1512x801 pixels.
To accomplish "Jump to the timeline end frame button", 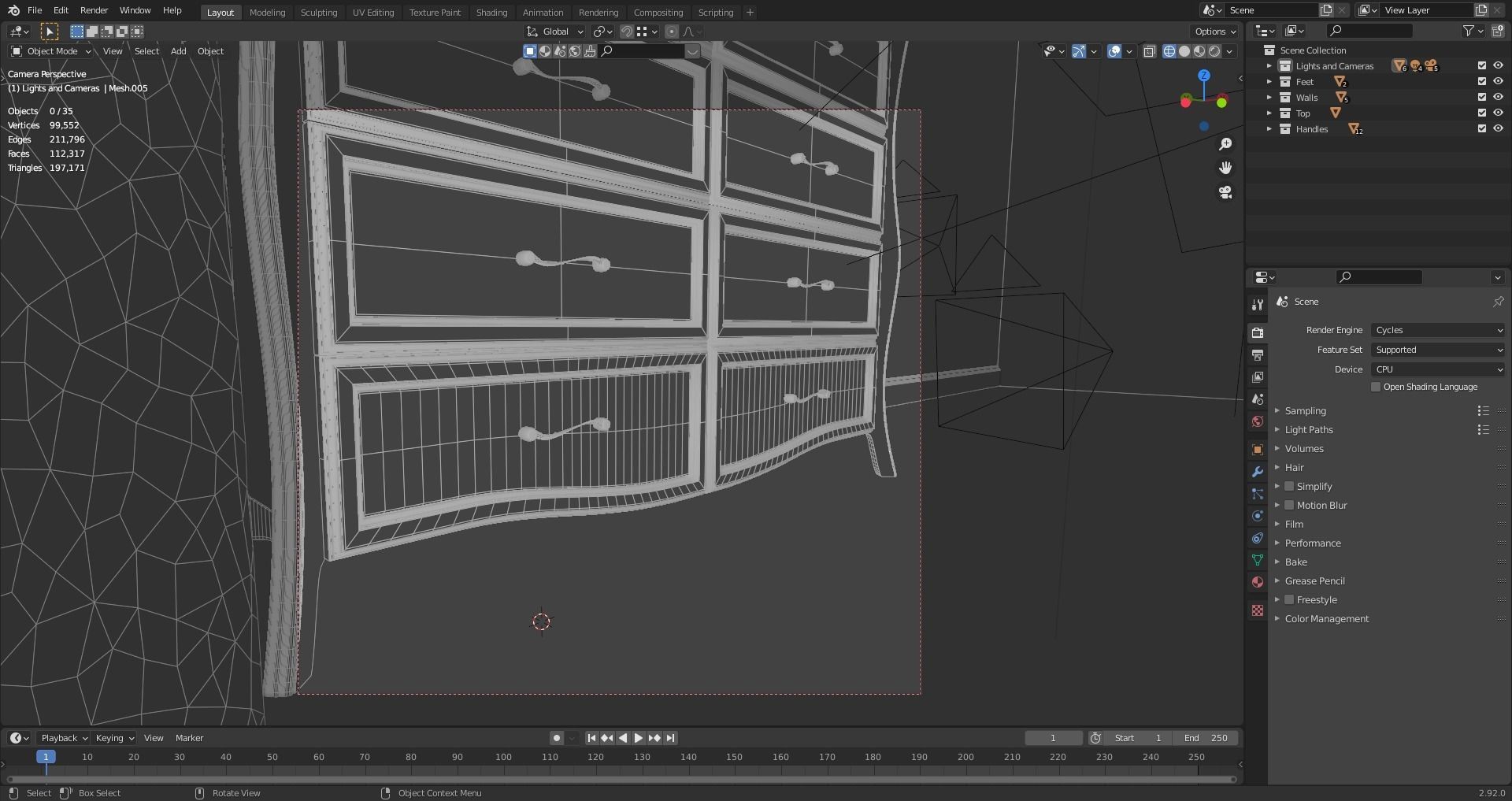I will tap(670, 738).
